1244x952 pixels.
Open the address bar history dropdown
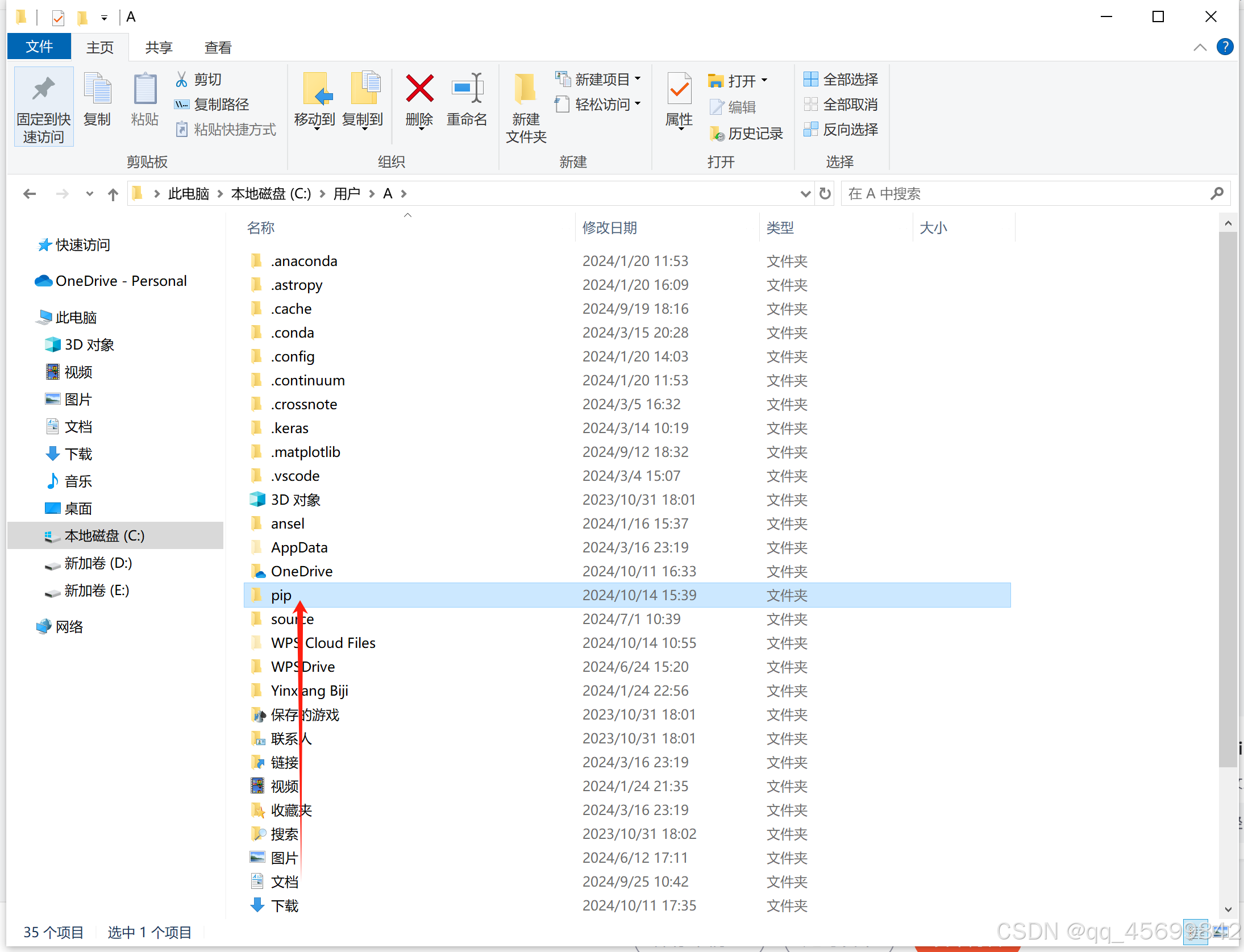click(x=805, y=194)
